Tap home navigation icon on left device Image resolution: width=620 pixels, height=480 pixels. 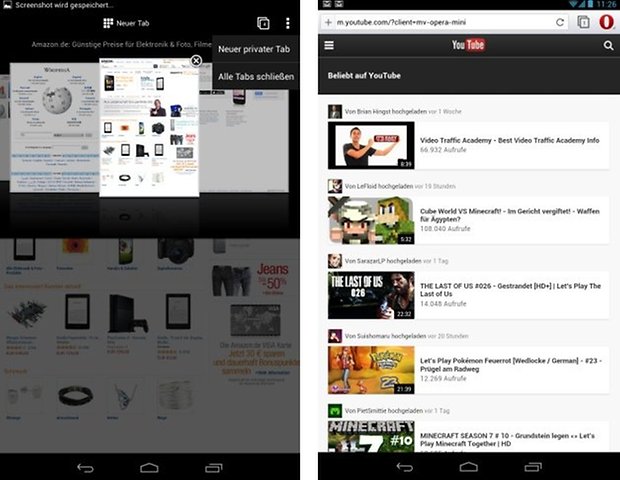[149, 468]
